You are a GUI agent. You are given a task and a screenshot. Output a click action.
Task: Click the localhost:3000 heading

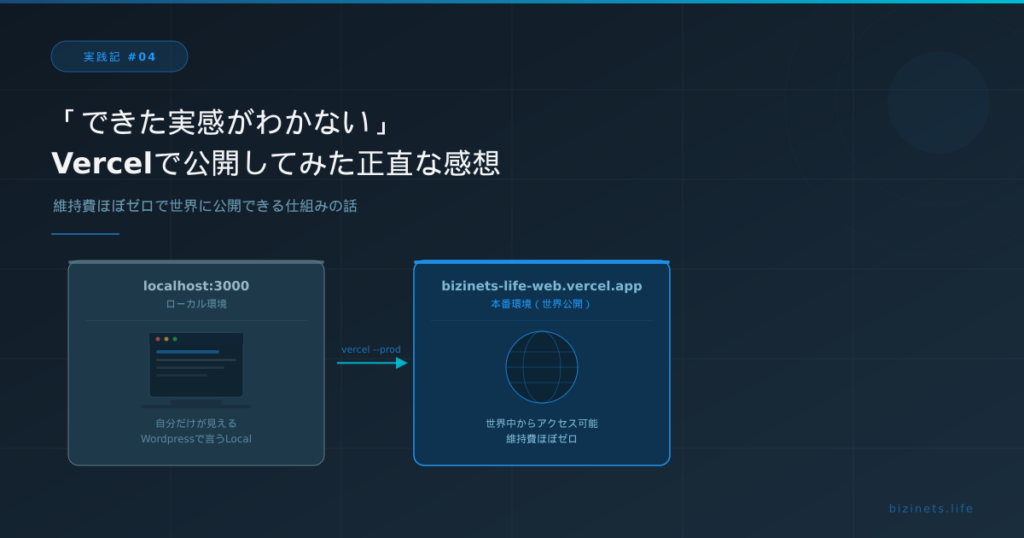click(196, 286)
